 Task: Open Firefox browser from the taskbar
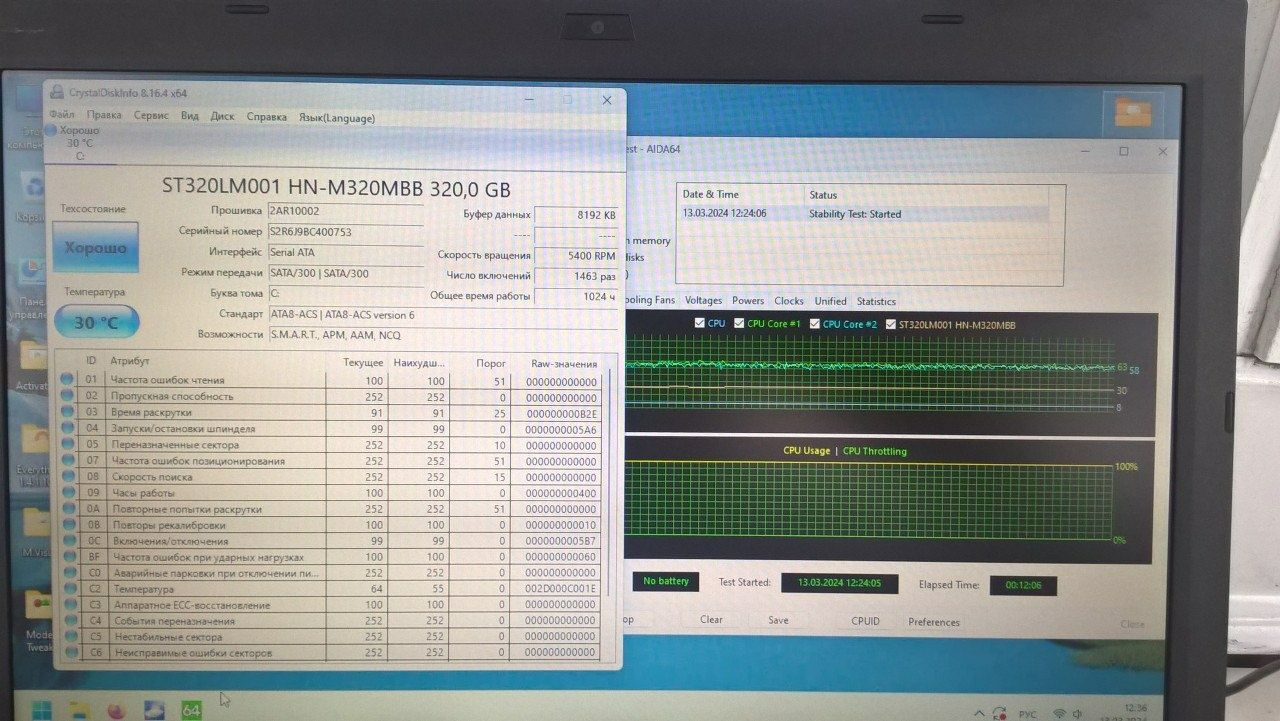click(115, 710)
